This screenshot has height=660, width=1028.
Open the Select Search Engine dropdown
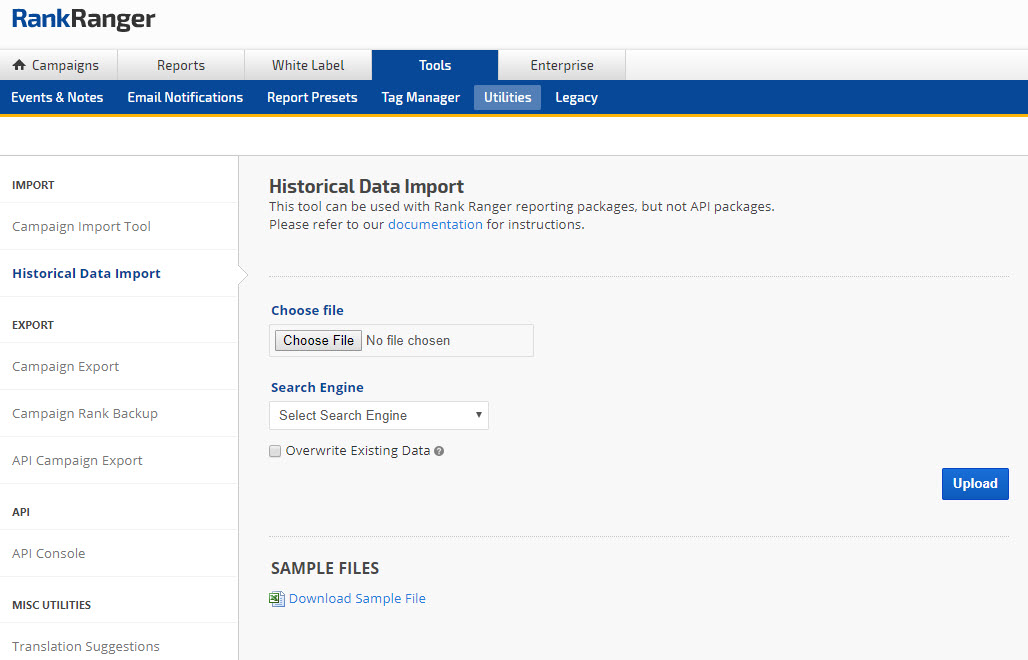tap(379, 415)
